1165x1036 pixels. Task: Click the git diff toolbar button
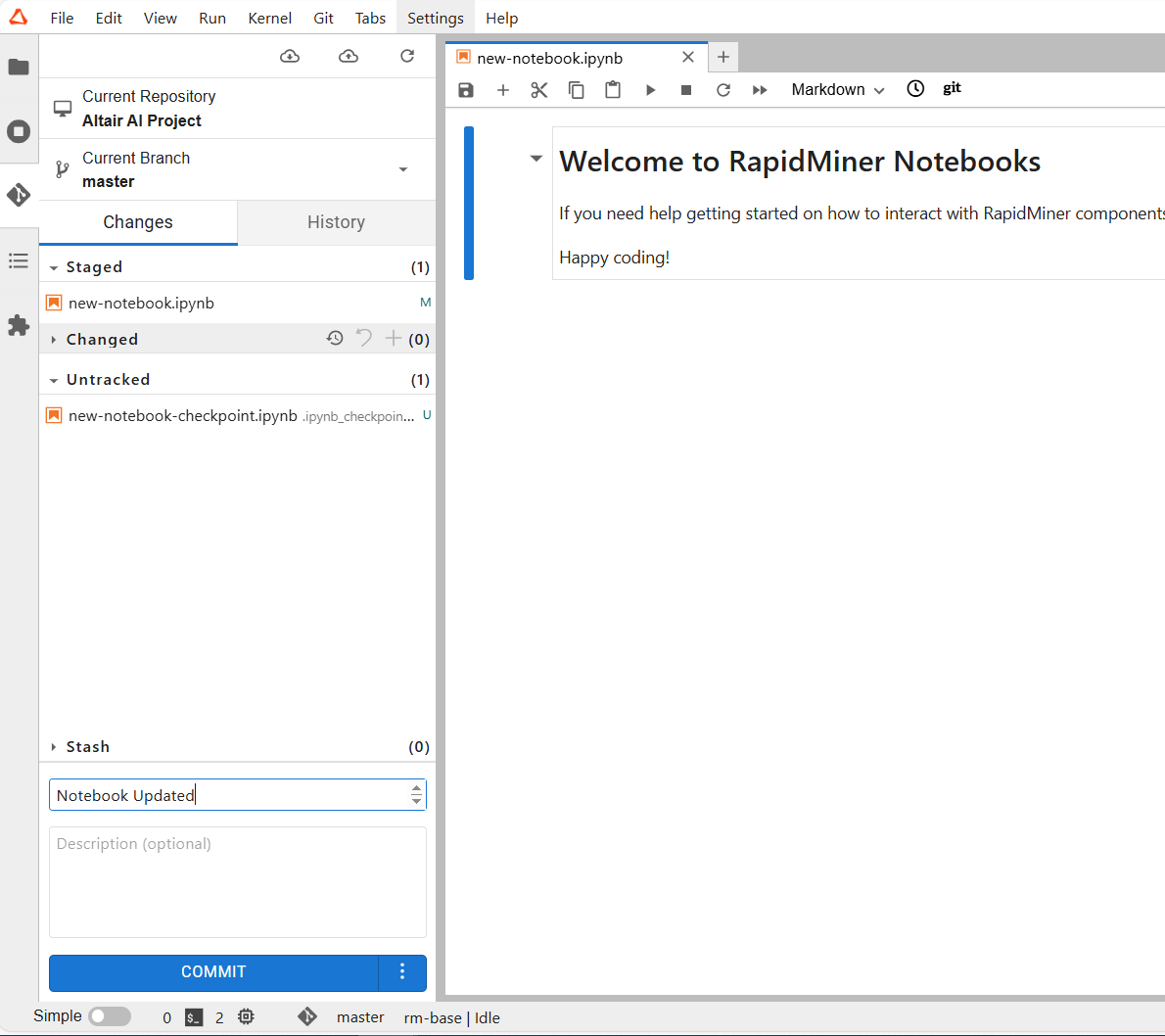click(x=952, y=88)
